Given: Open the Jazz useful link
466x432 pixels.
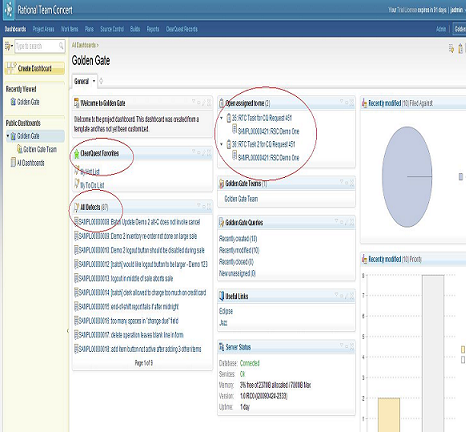Looking at the screenshot, I should coord(223,323).
